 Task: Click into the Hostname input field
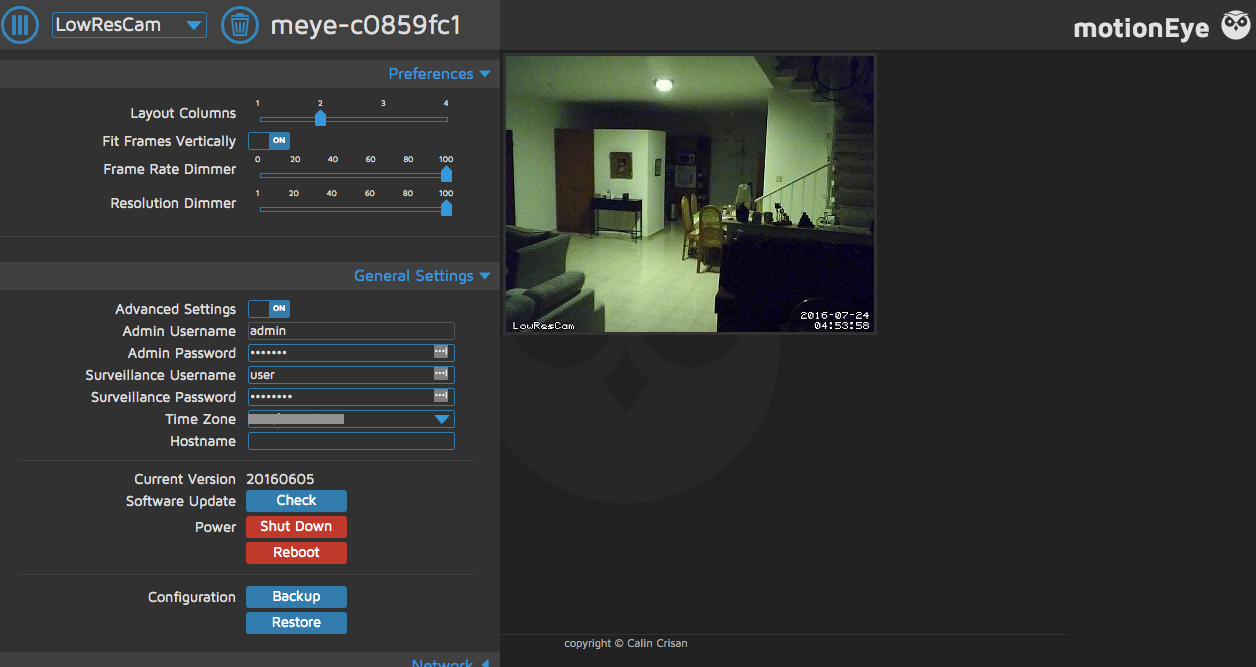(x=351, y=441)
